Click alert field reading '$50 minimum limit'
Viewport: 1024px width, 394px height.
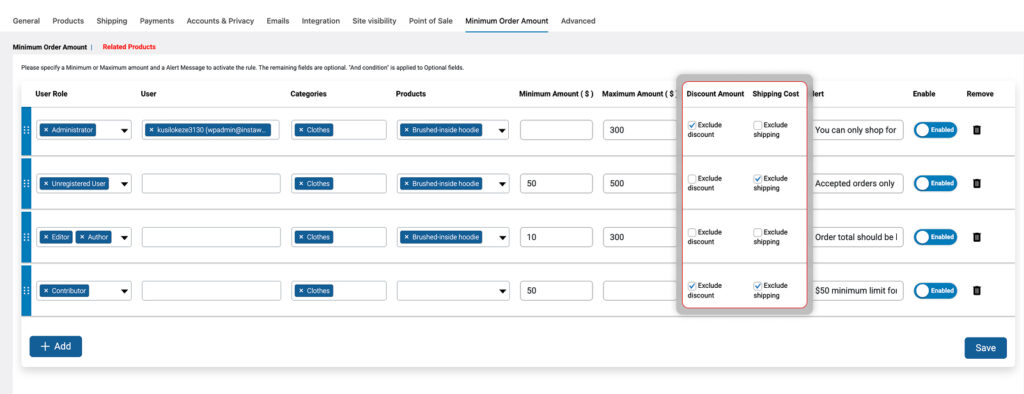856,291
